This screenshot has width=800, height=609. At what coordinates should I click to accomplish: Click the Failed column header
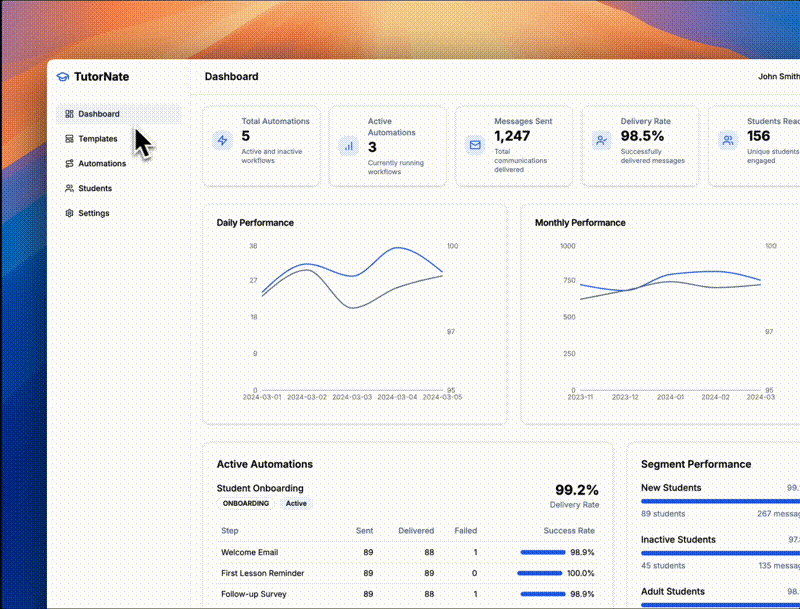[466, 531]
